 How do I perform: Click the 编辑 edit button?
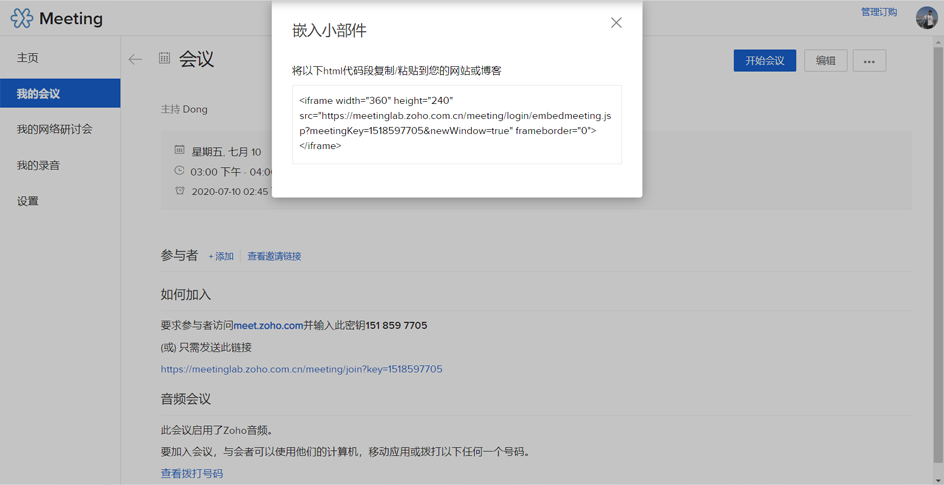coord(825,61)
